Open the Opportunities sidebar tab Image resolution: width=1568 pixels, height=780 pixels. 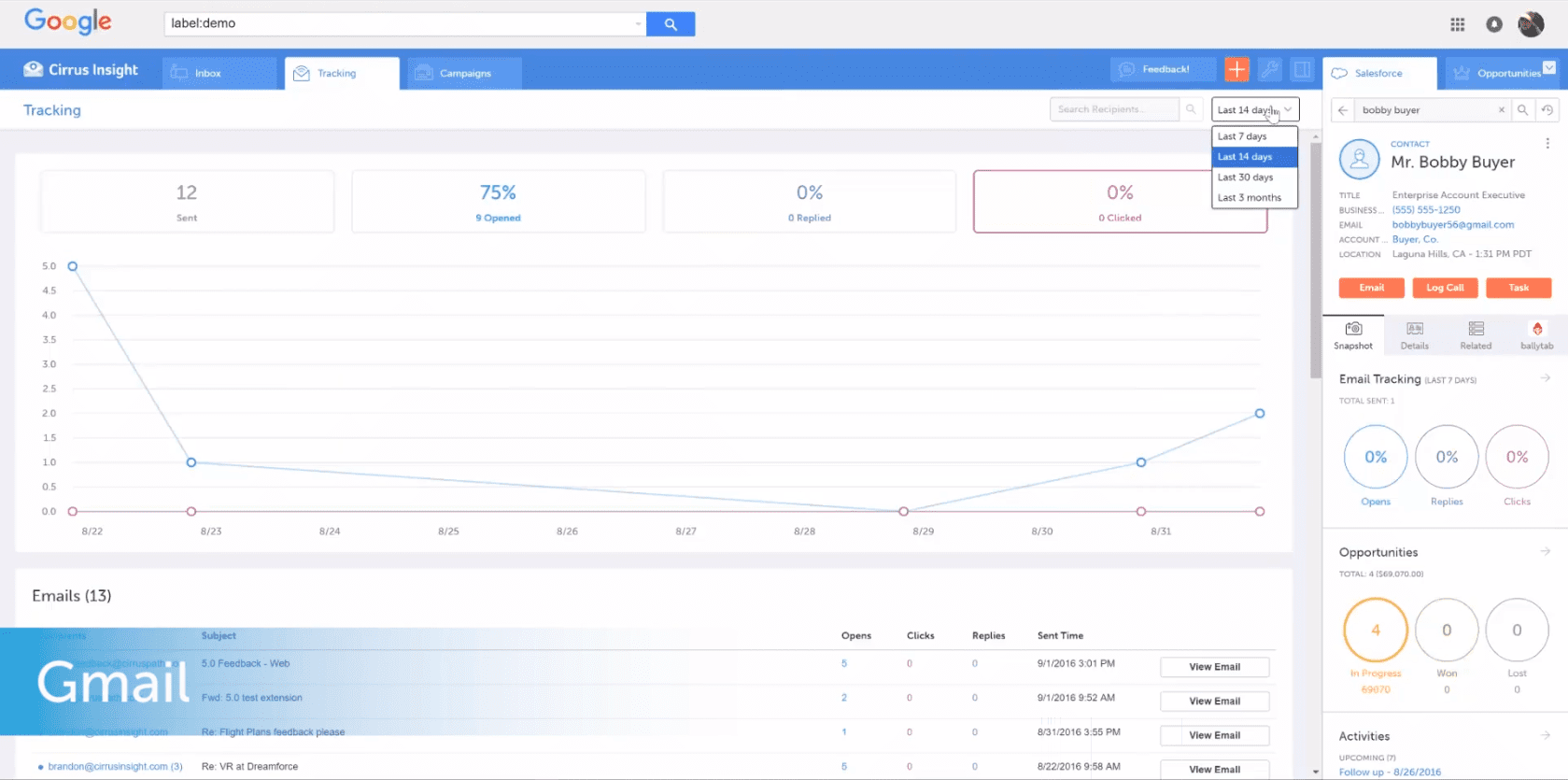click(1502, 73)
